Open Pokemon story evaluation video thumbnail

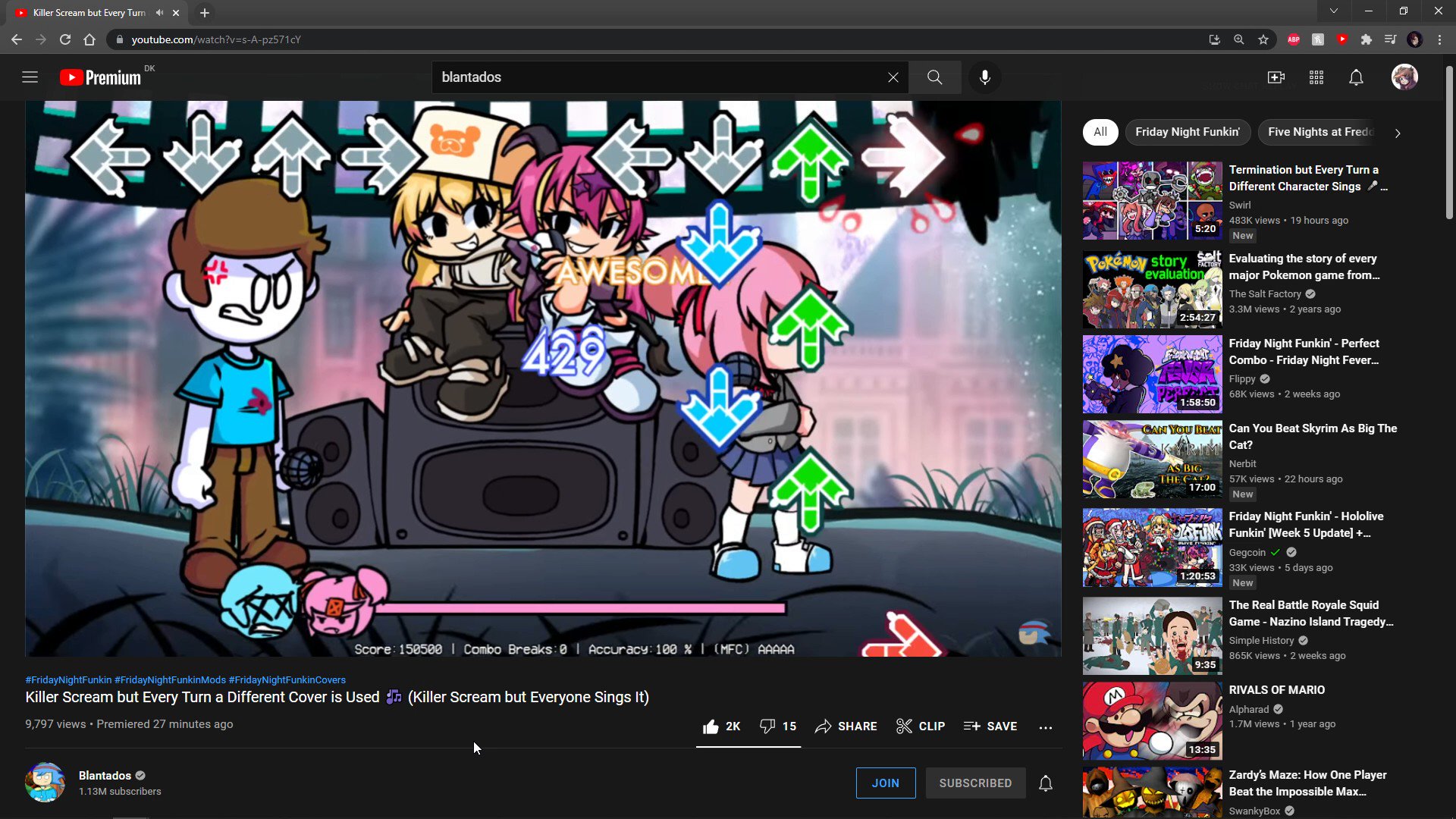1152,290
